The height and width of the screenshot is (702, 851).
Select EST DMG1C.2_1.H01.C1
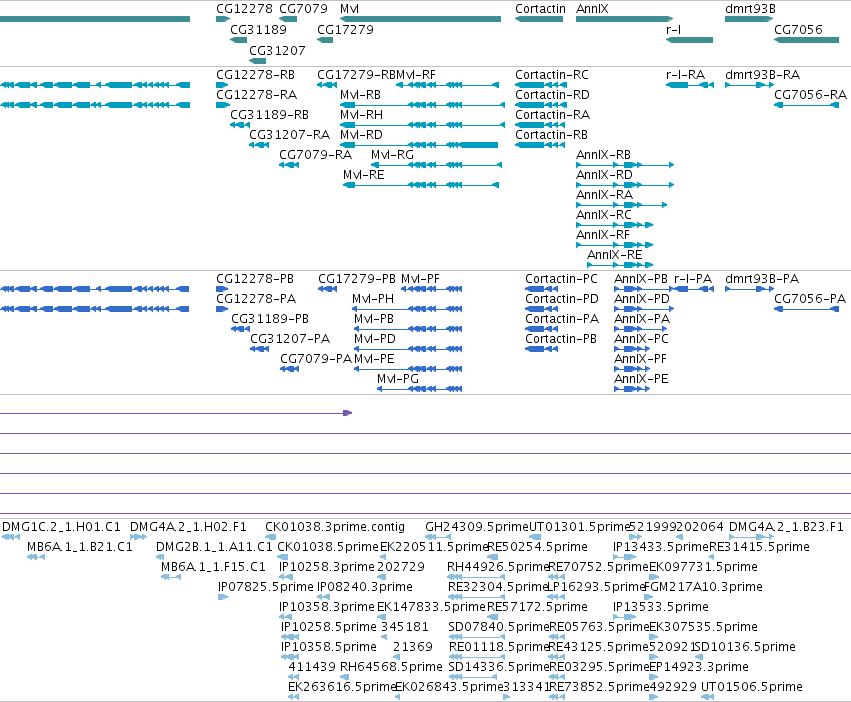tap(11, 537)
